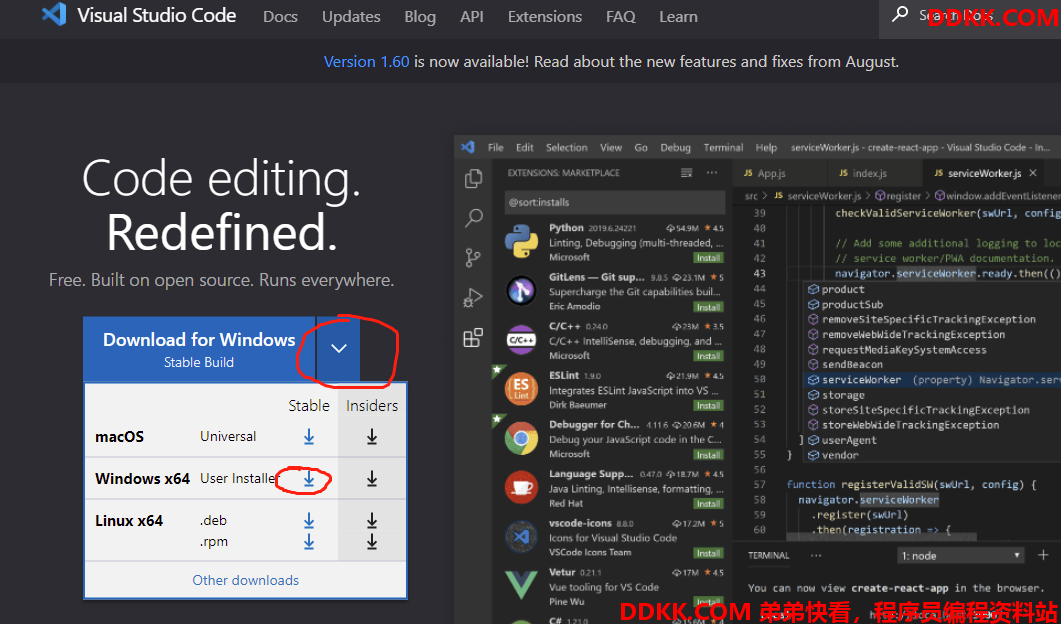Install the vscode-icons extension

click(708, 553)
